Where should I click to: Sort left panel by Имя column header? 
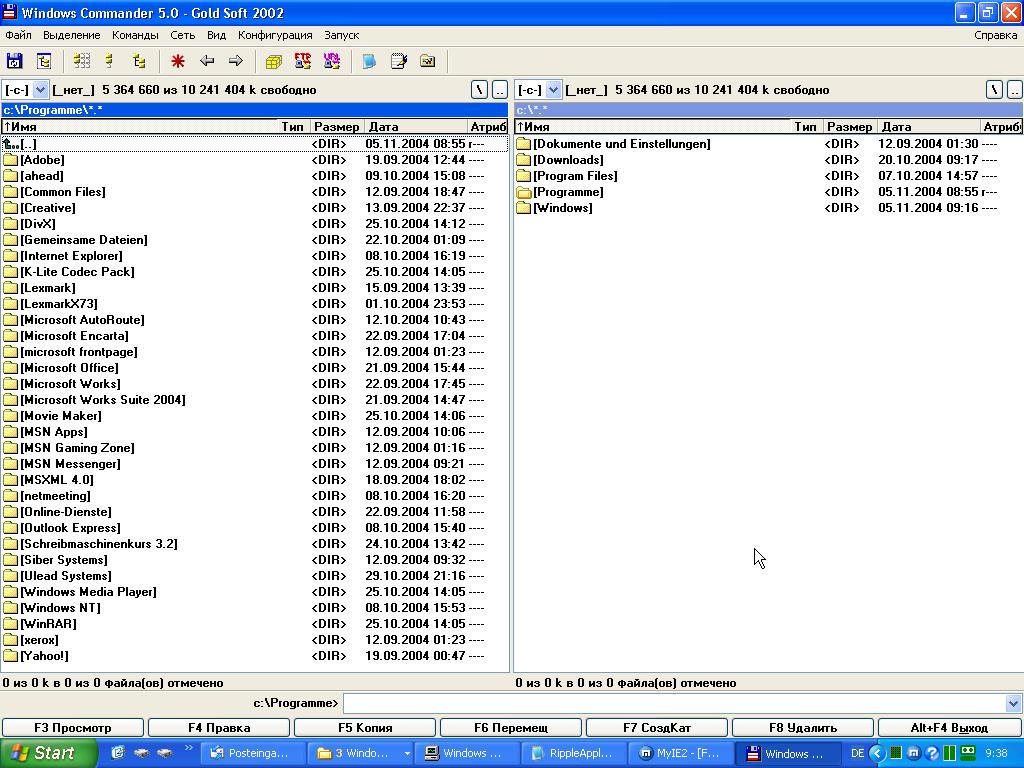tap(140, 127)
